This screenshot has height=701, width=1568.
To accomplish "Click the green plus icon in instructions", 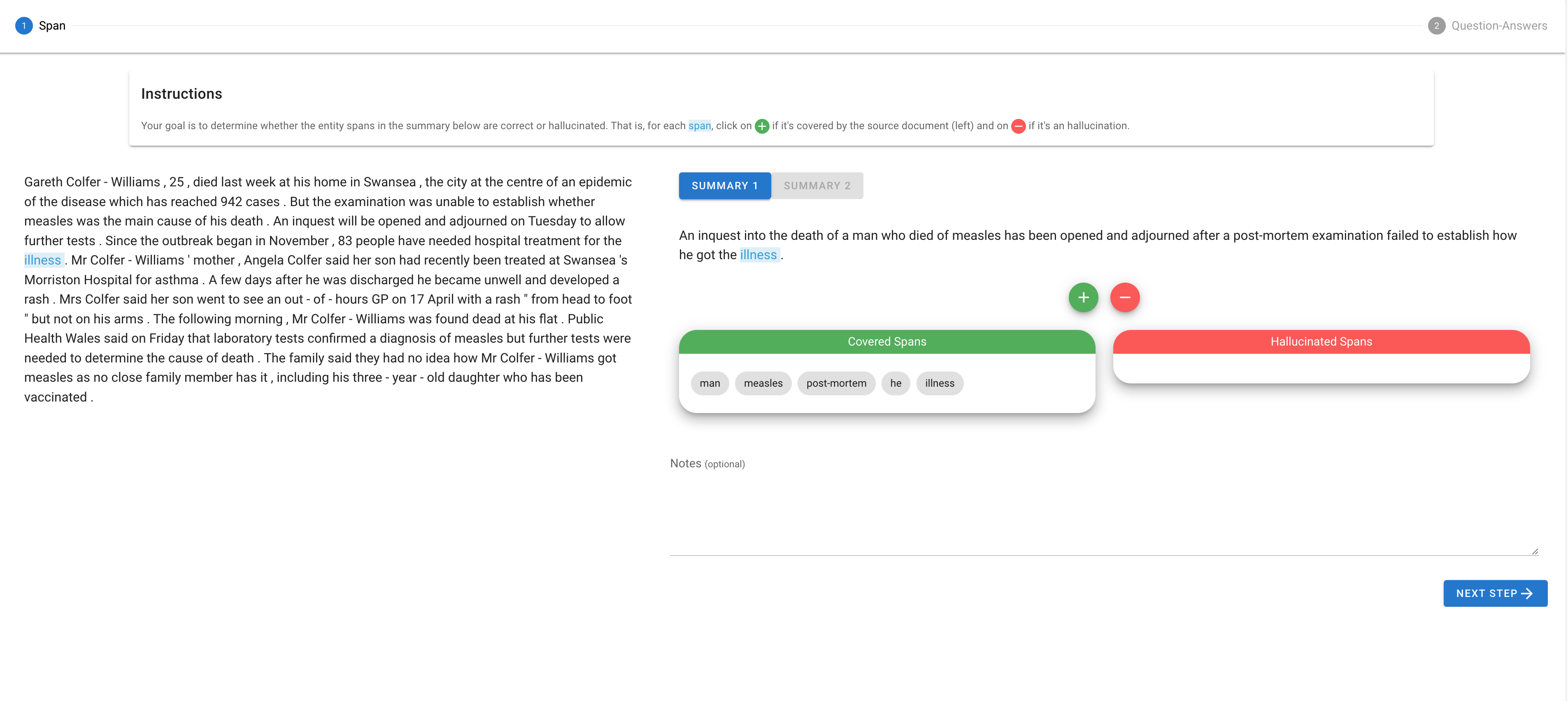I will (761, 126).
